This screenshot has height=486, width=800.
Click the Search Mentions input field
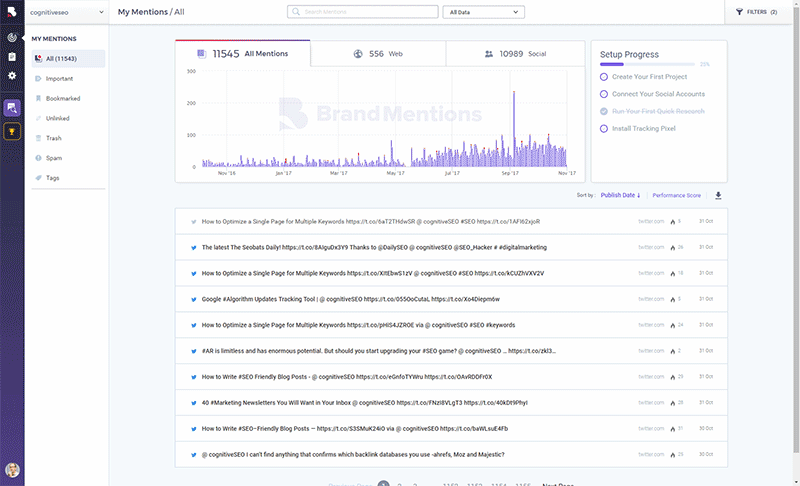362,12
